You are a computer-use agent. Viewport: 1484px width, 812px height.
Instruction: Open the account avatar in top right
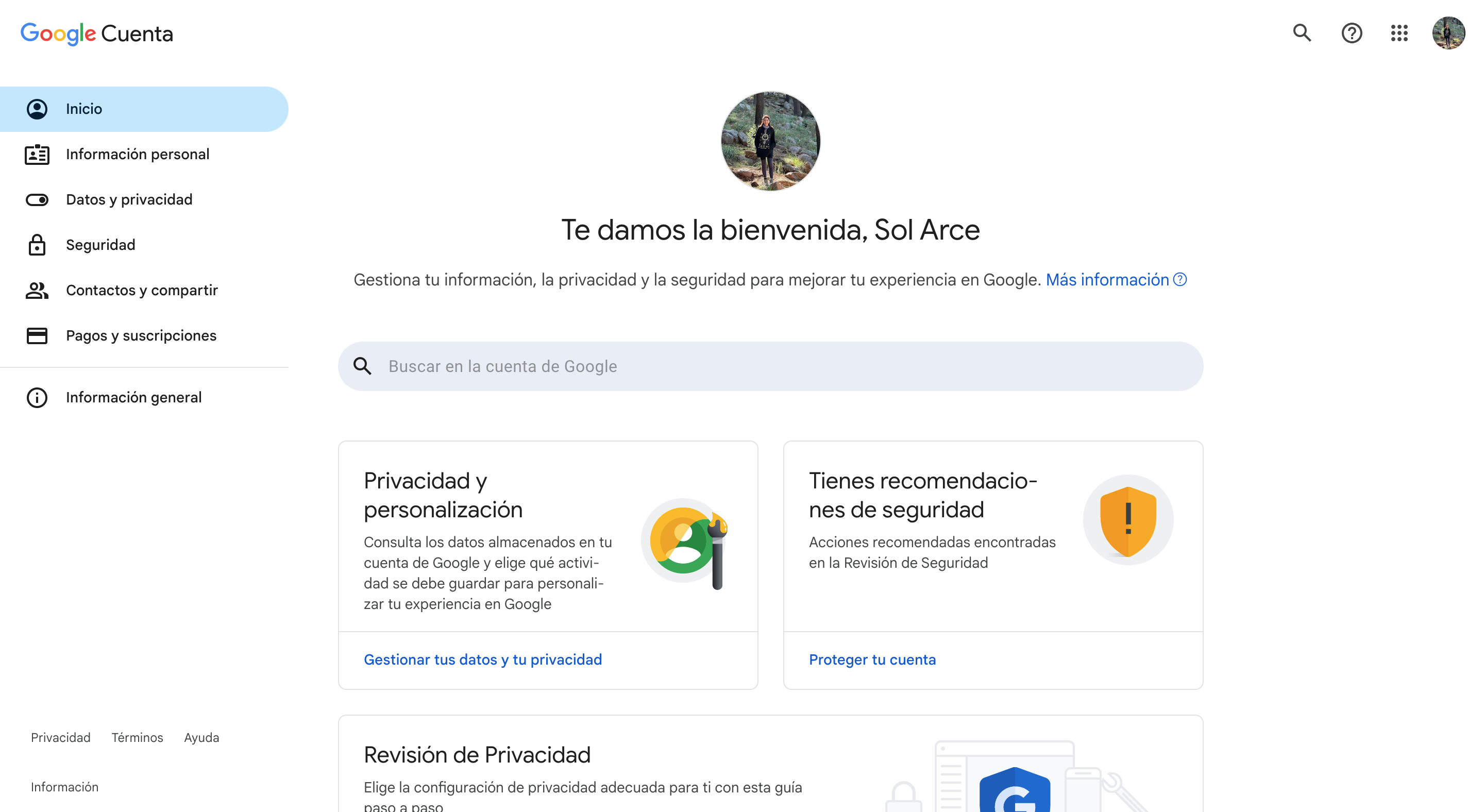pyautogui.click(x=1448, y=33)
